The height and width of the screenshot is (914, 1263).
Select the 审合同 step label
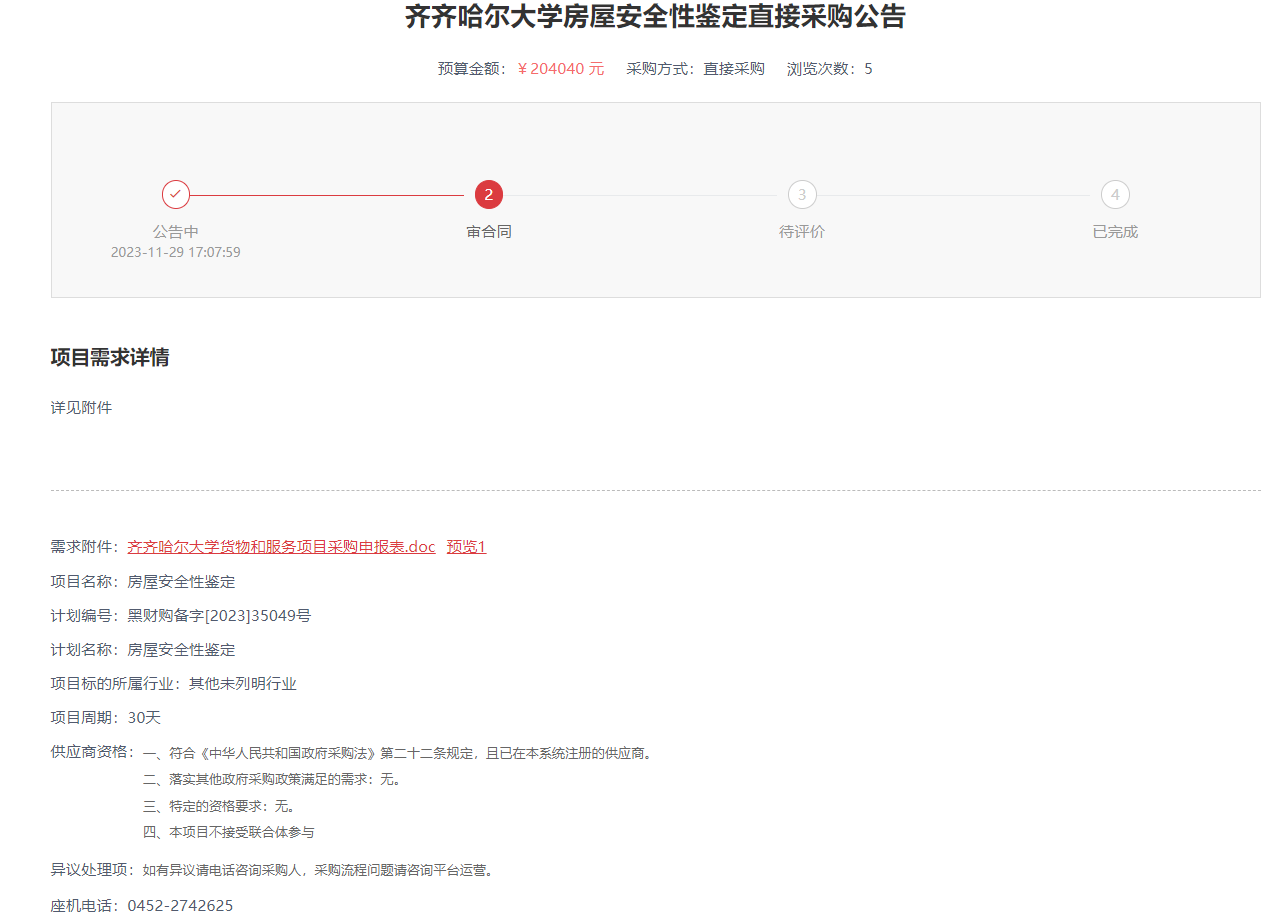click(x=489, y=232)
